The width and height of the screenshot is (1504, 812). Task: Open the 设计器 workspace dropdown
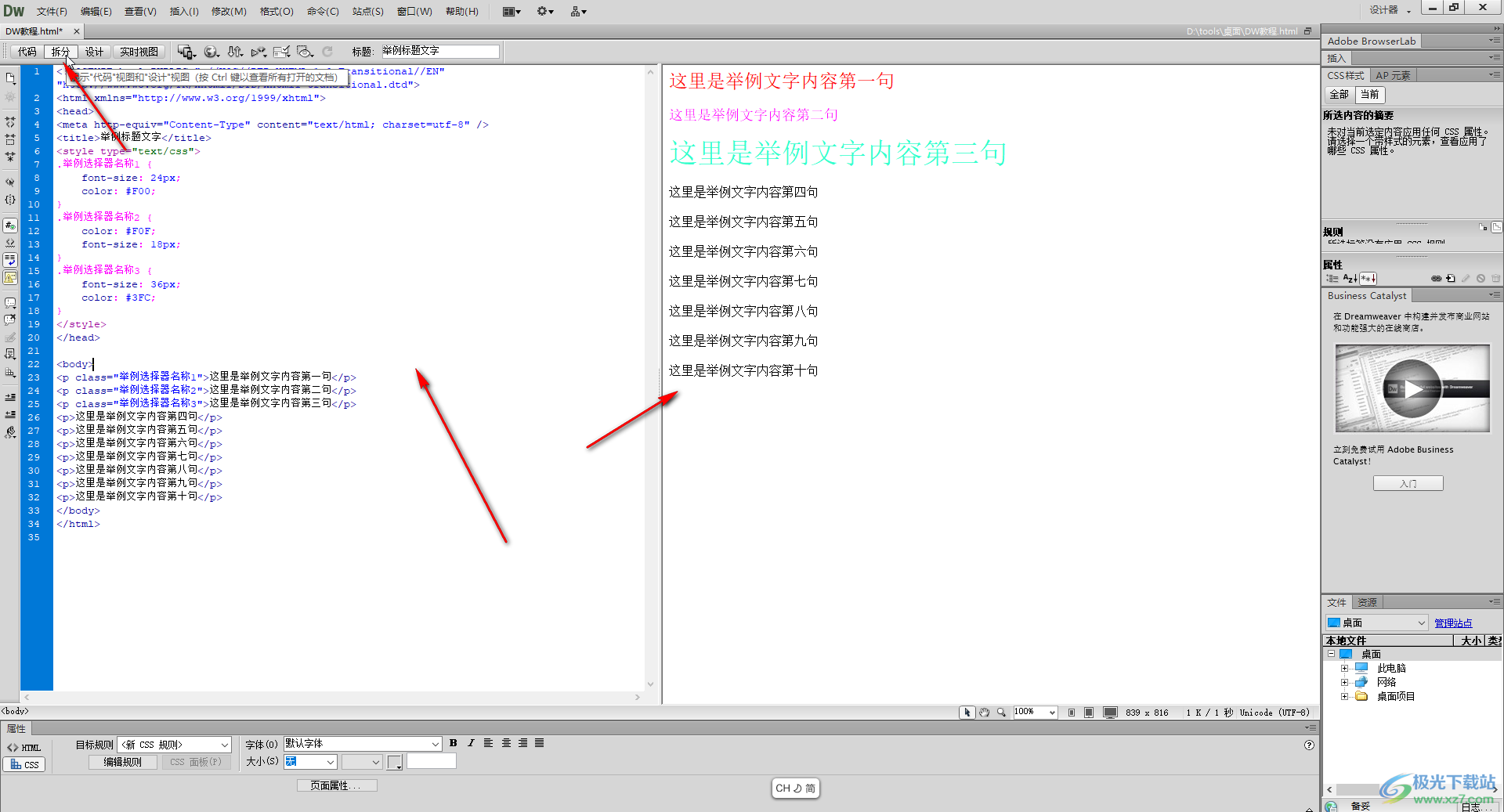coord(1390,10)
